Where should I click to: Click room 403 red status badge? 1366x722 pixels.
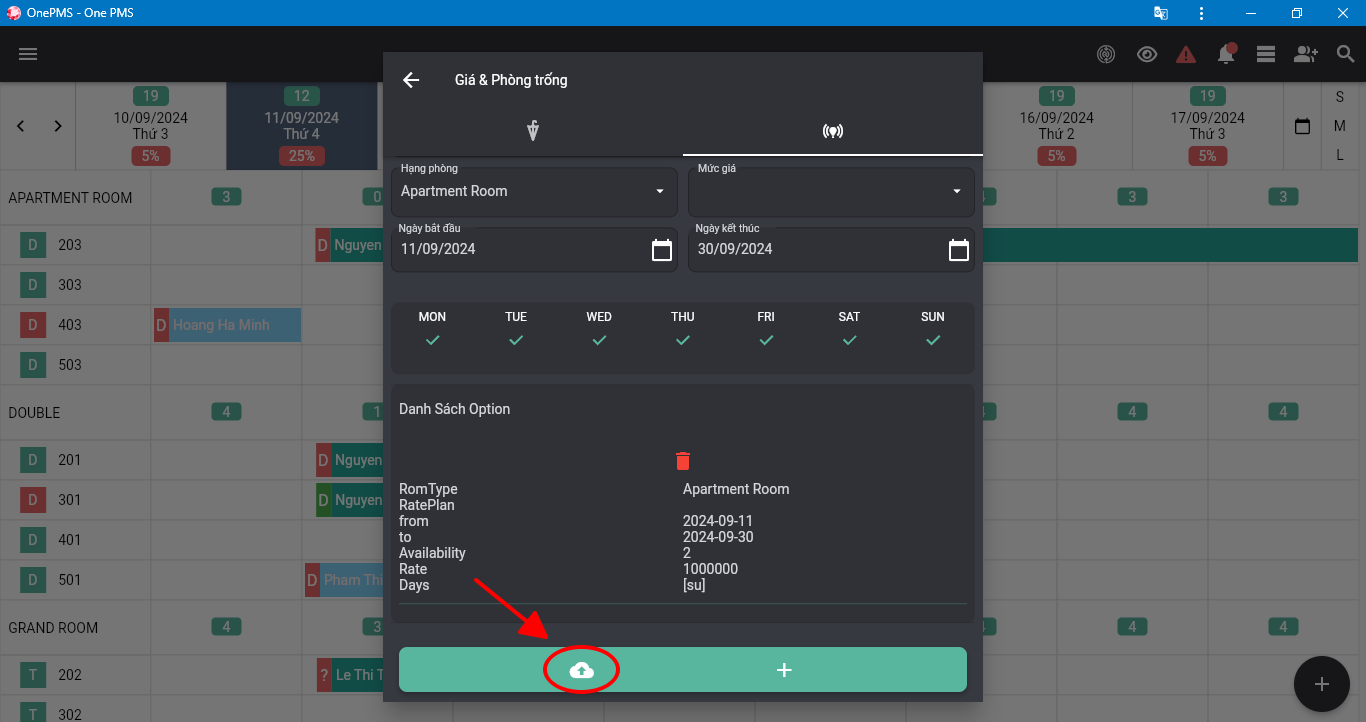(x=32, y=325)
